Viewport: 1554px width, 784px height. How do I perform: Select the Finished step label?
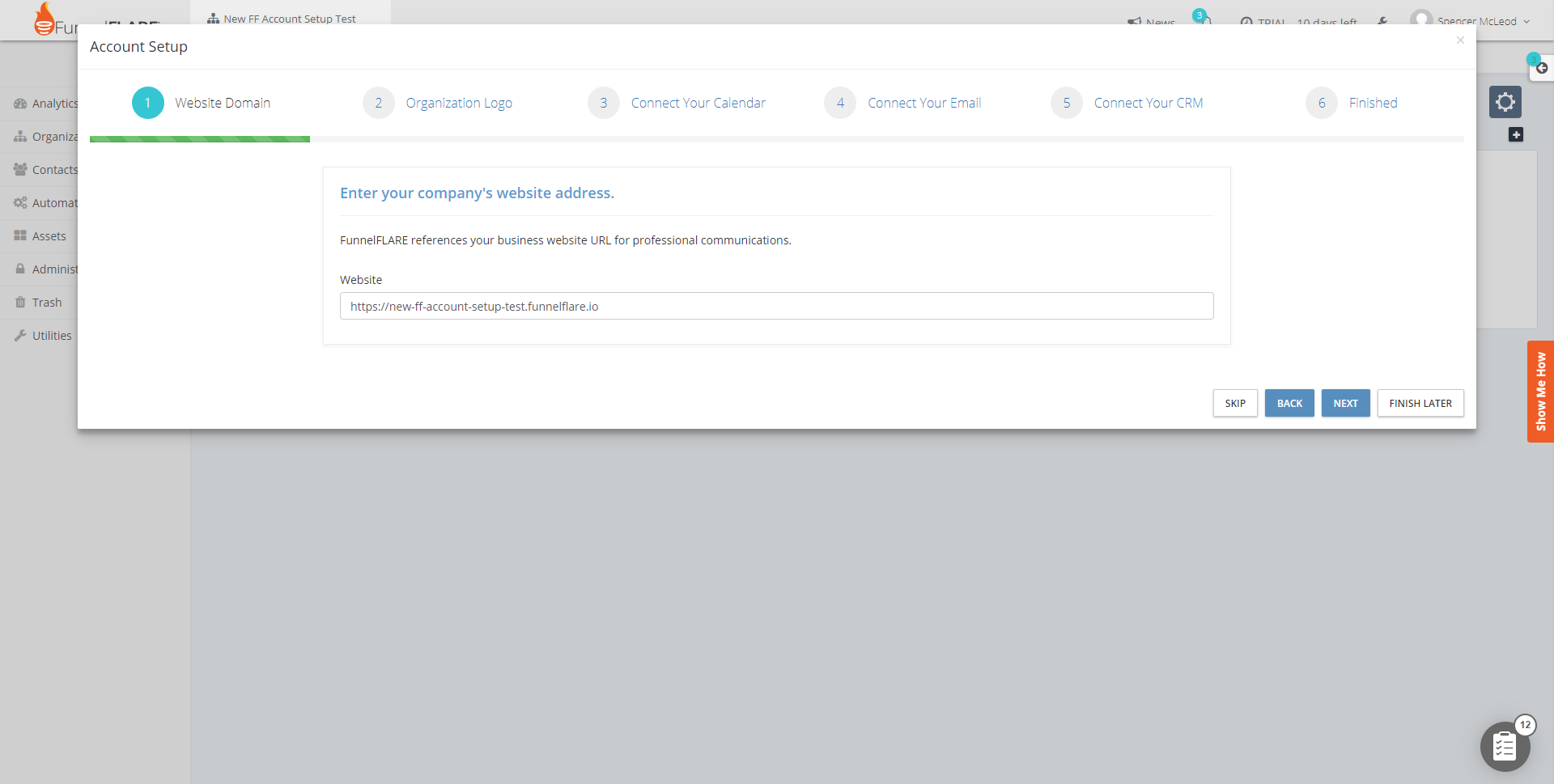(1373, 103)
